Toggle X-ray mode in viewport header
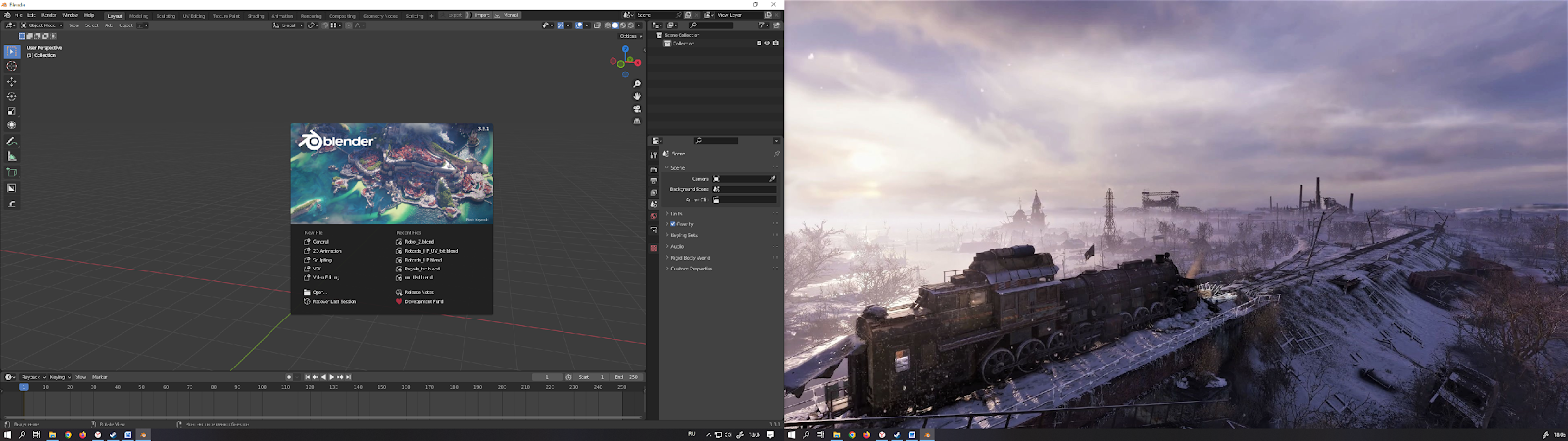The image size is (1568, 441). click(x=597, y=25)
